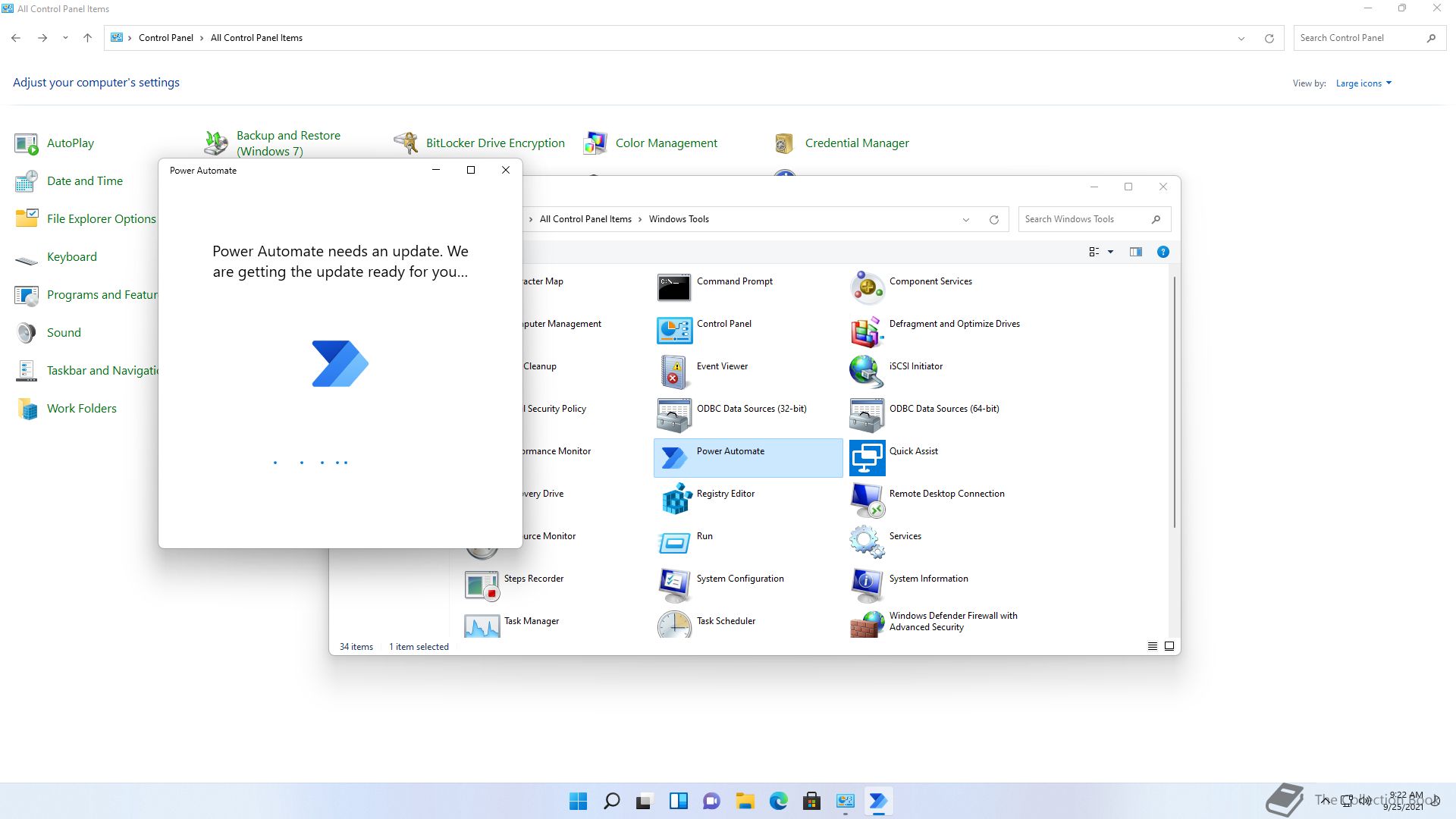Open recent locations dropdown in Control Panel
Screen dimensions: 1456x819
point(65,38)
